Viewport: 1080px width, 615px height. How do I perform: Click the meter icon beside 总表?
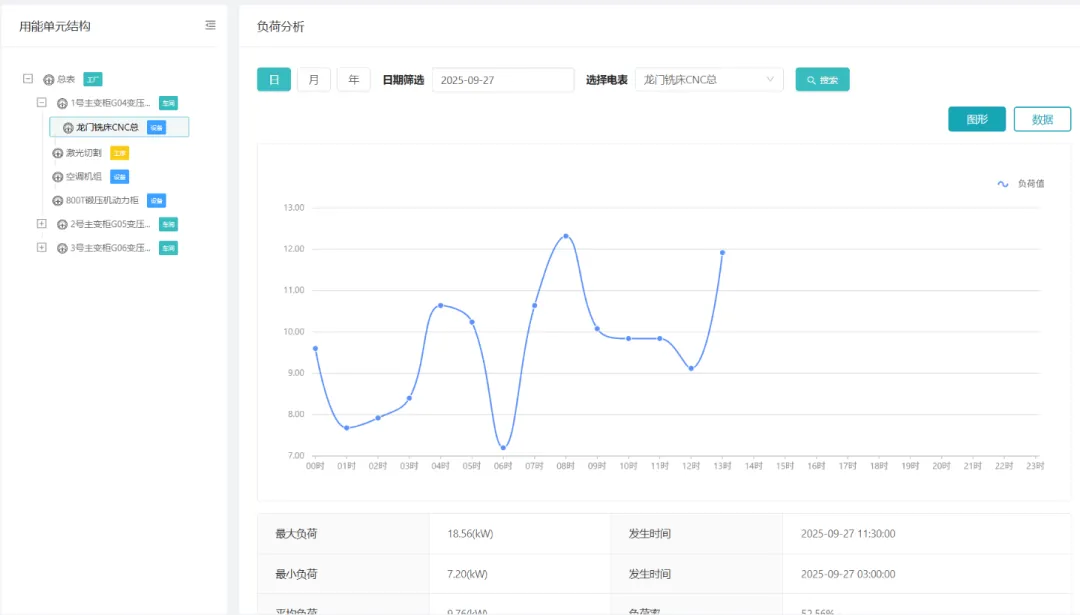click(48, 80)
